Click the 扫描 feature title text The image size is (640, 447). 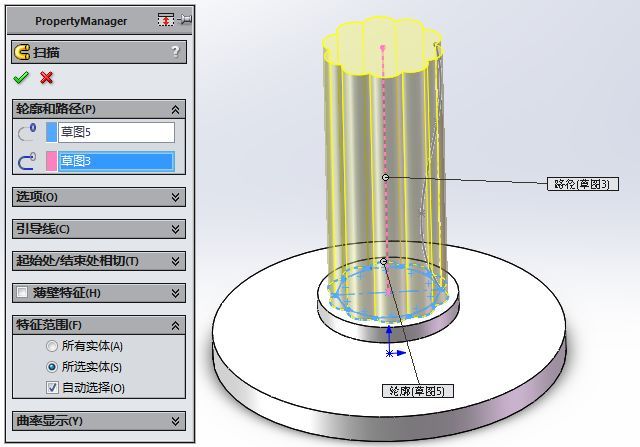47,52
